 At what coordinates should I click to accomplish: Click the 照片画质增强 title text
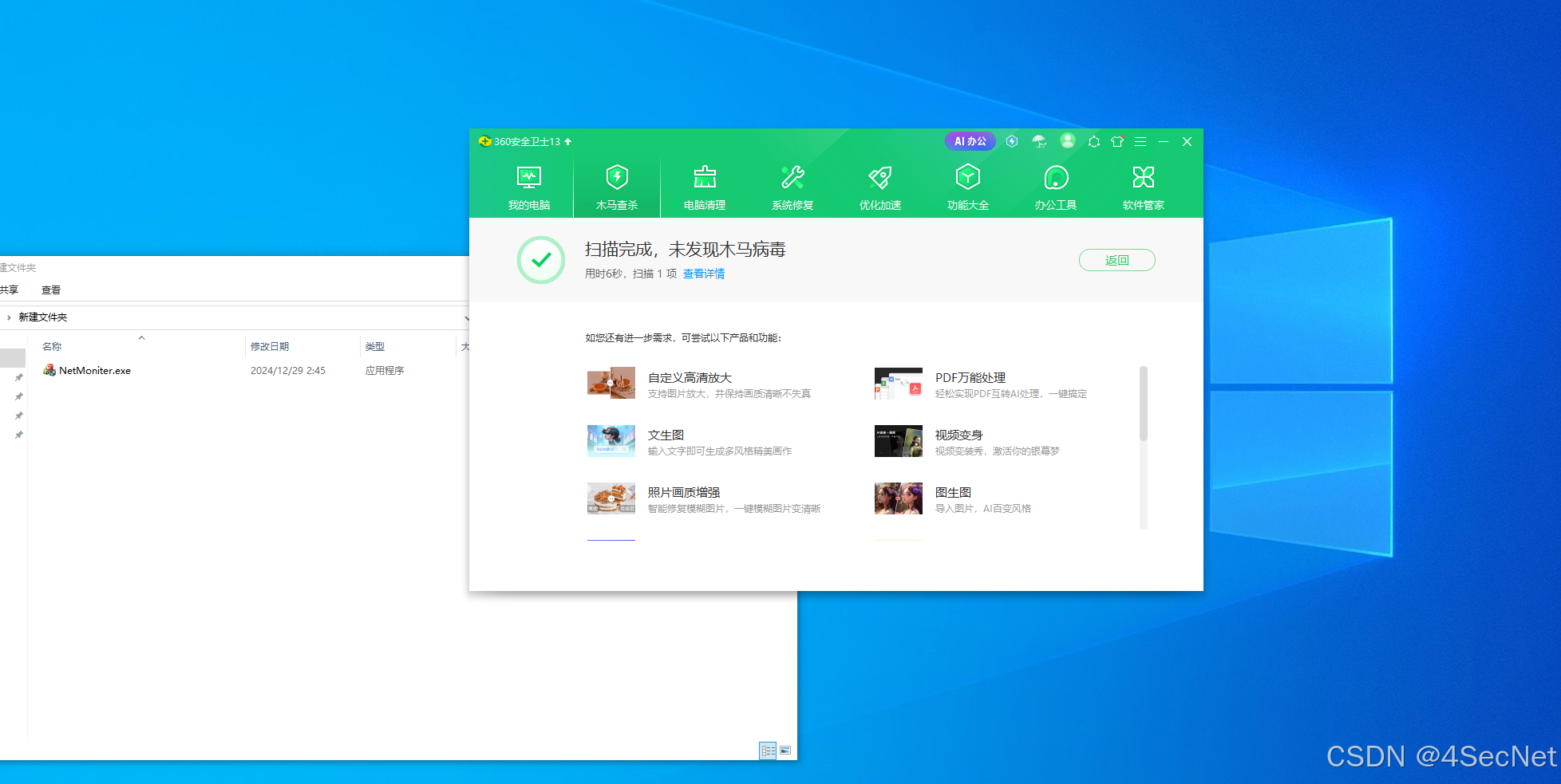click(684, 492)
